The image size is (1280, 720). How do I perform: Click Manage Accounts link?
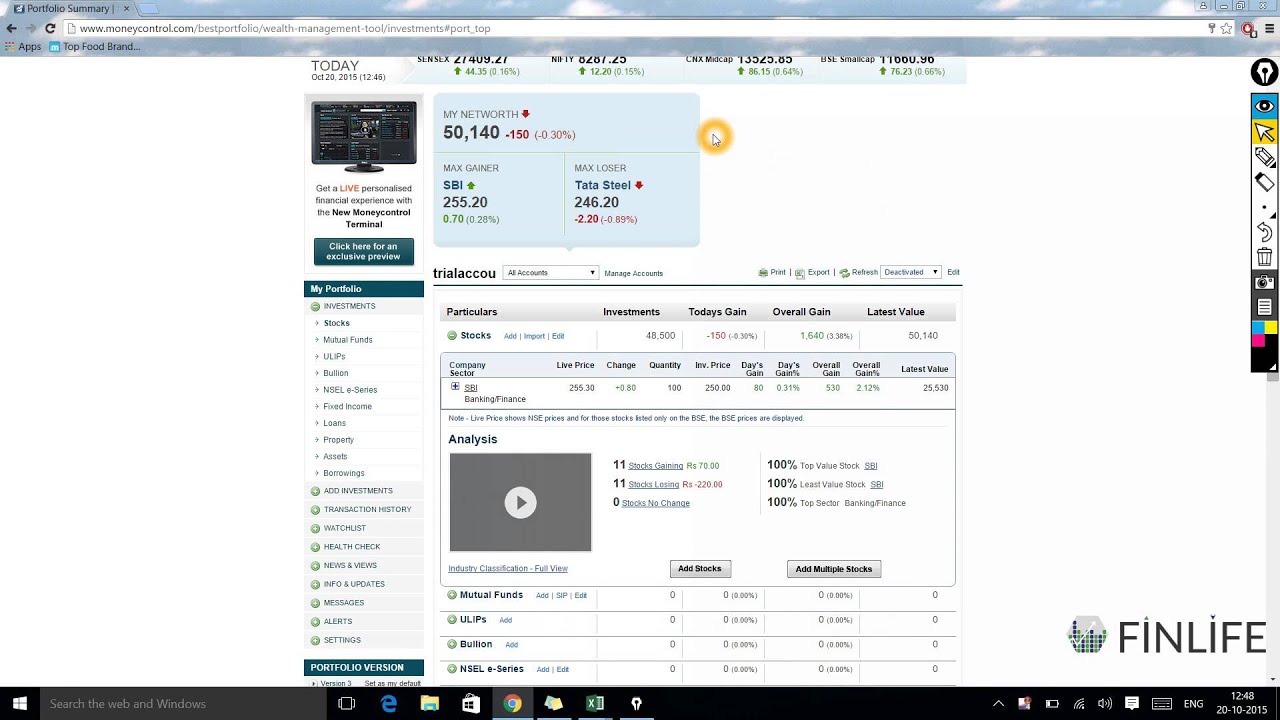(x=633, y=273)
